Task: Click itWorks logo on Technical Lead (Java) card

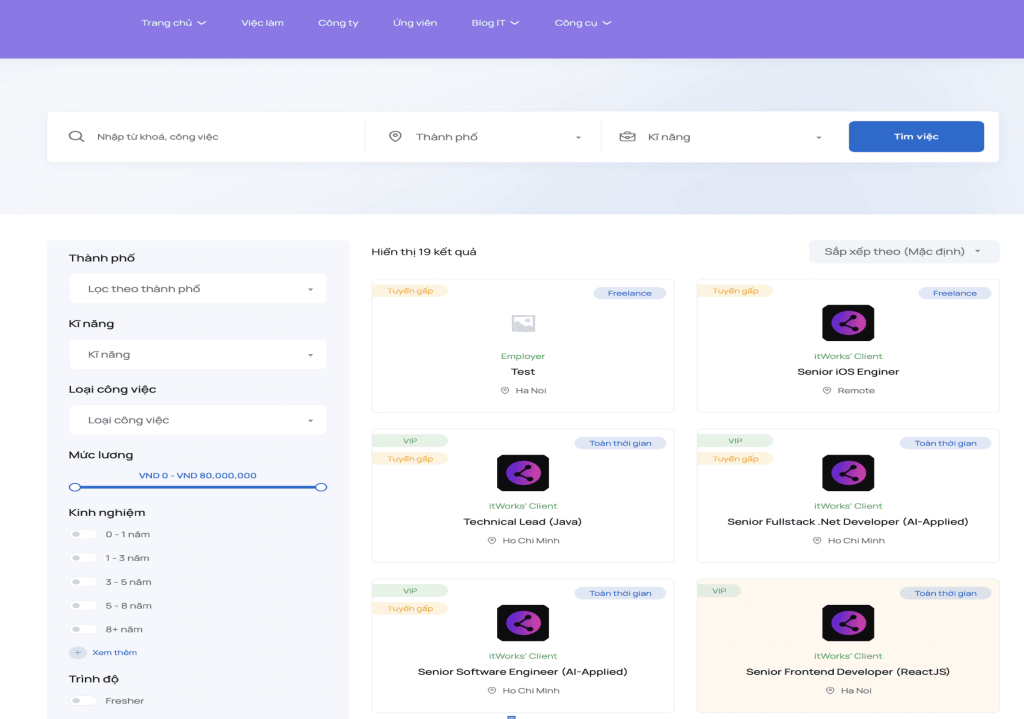Action: pos(522,473)
